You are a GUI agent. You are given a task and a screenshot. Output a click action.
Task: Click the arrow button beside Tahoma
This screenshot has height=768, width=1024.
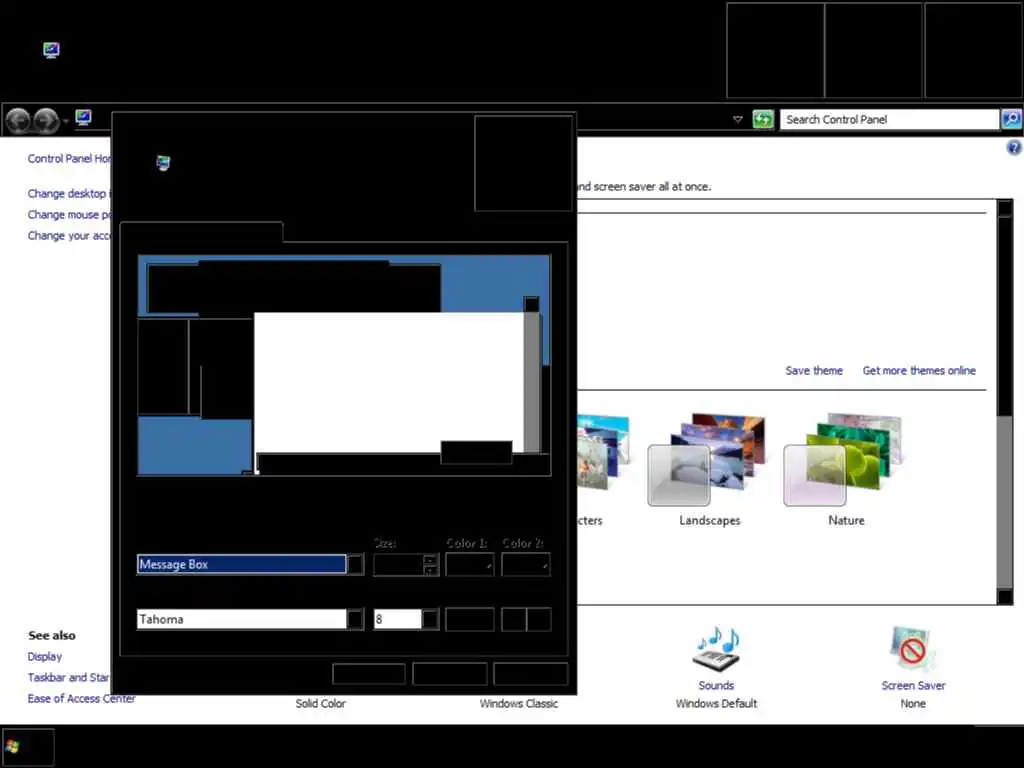355,619
